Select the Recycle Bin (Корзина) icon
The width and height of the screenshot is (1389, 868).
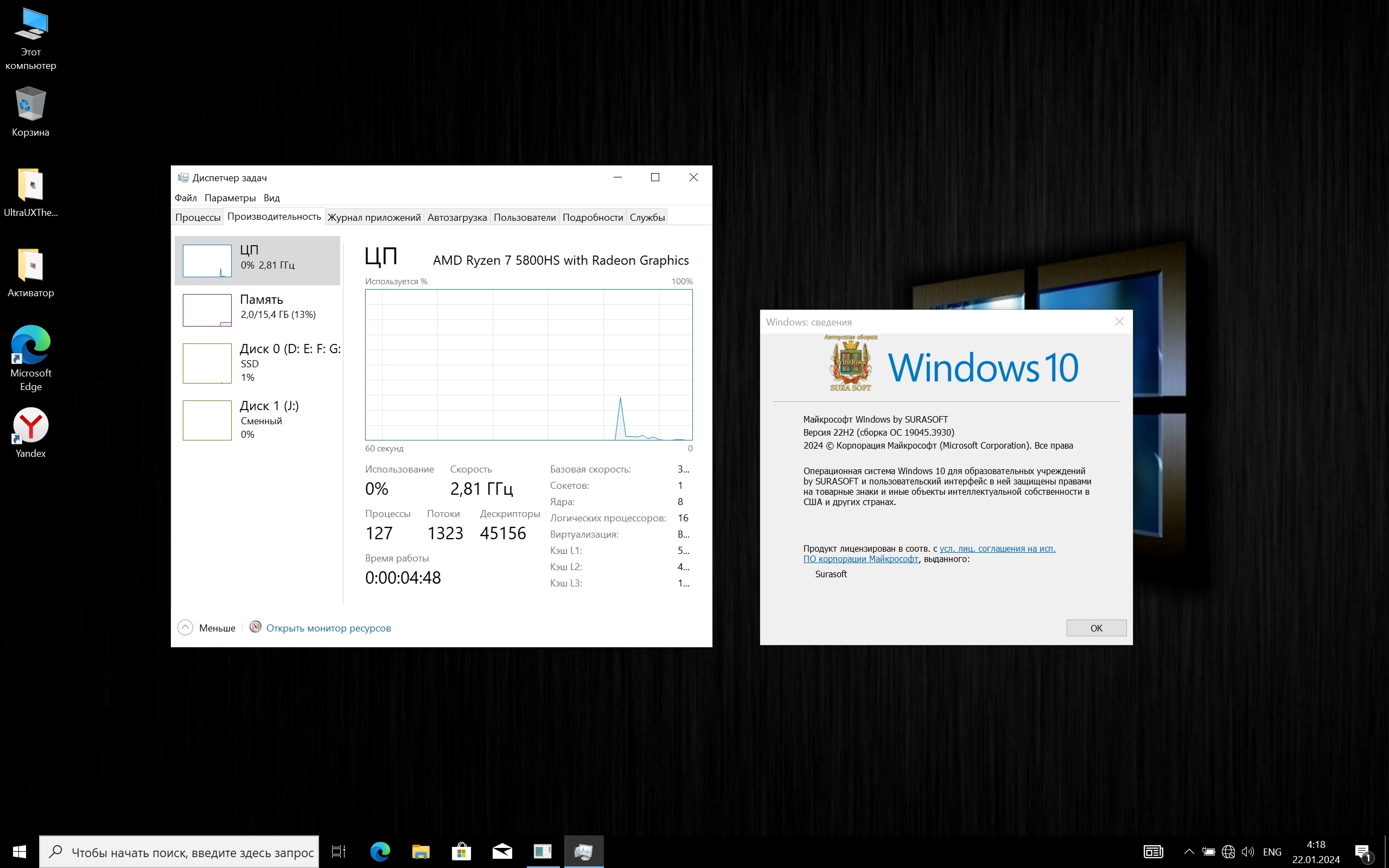click(x=30, y=105)
